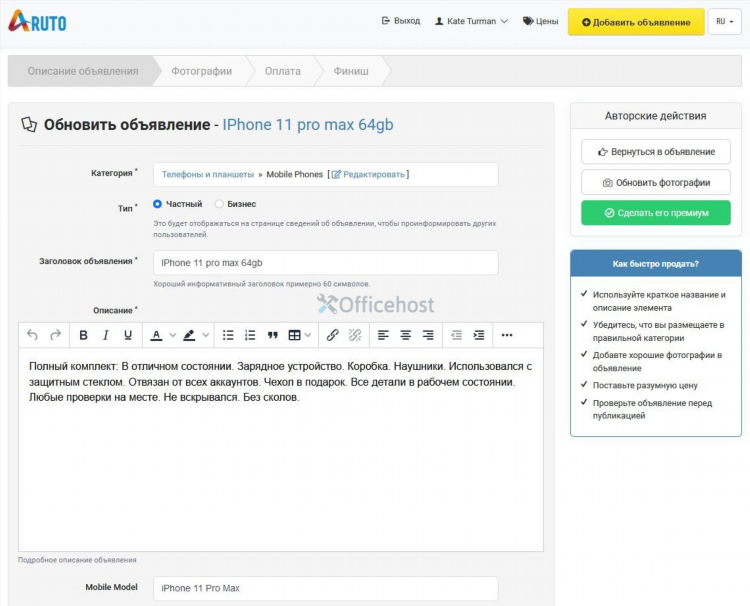Undo last edit in description editor
750x606 pixels.
tap(32, 335)
